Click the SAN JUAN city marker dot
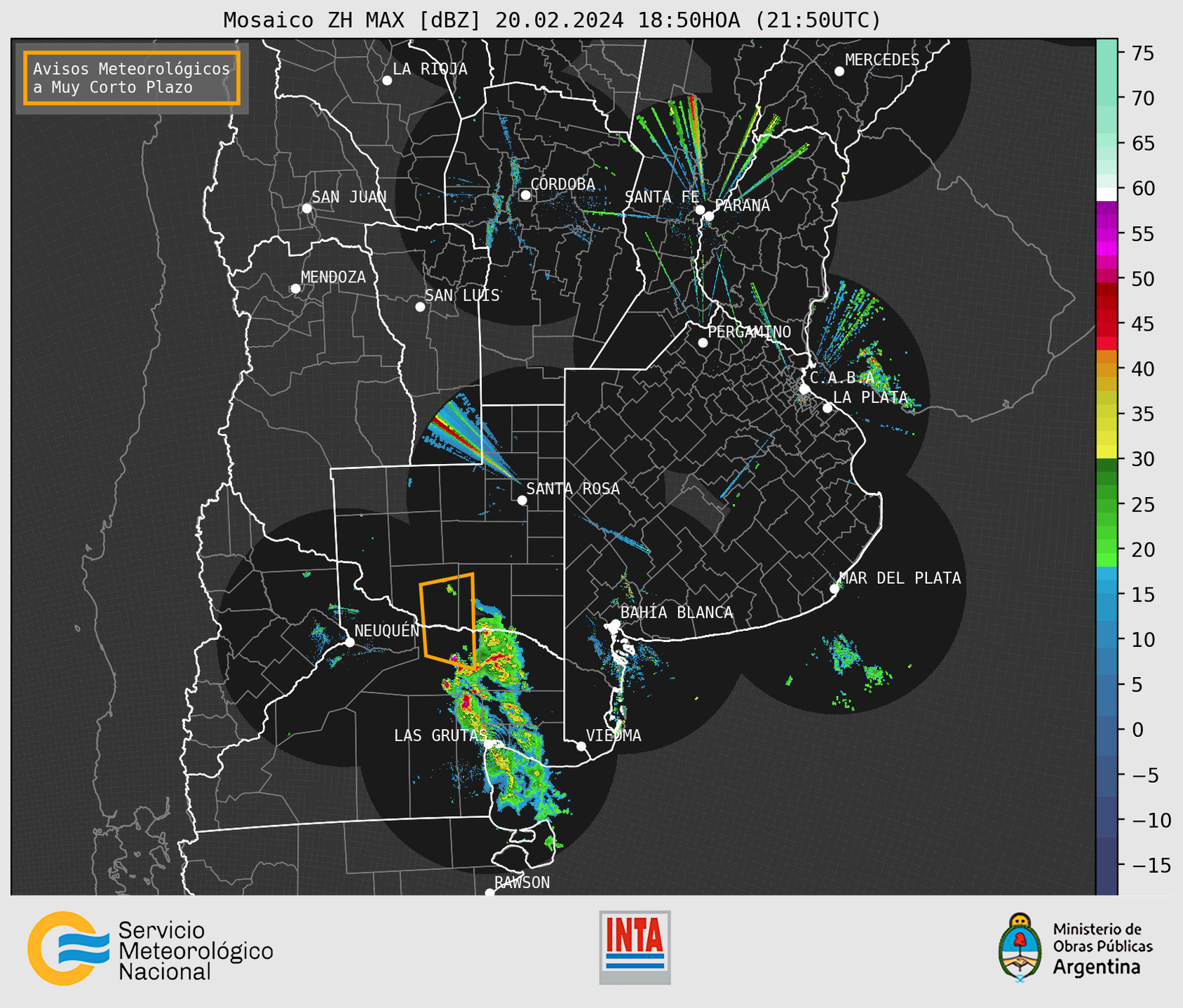 point(306,208)
